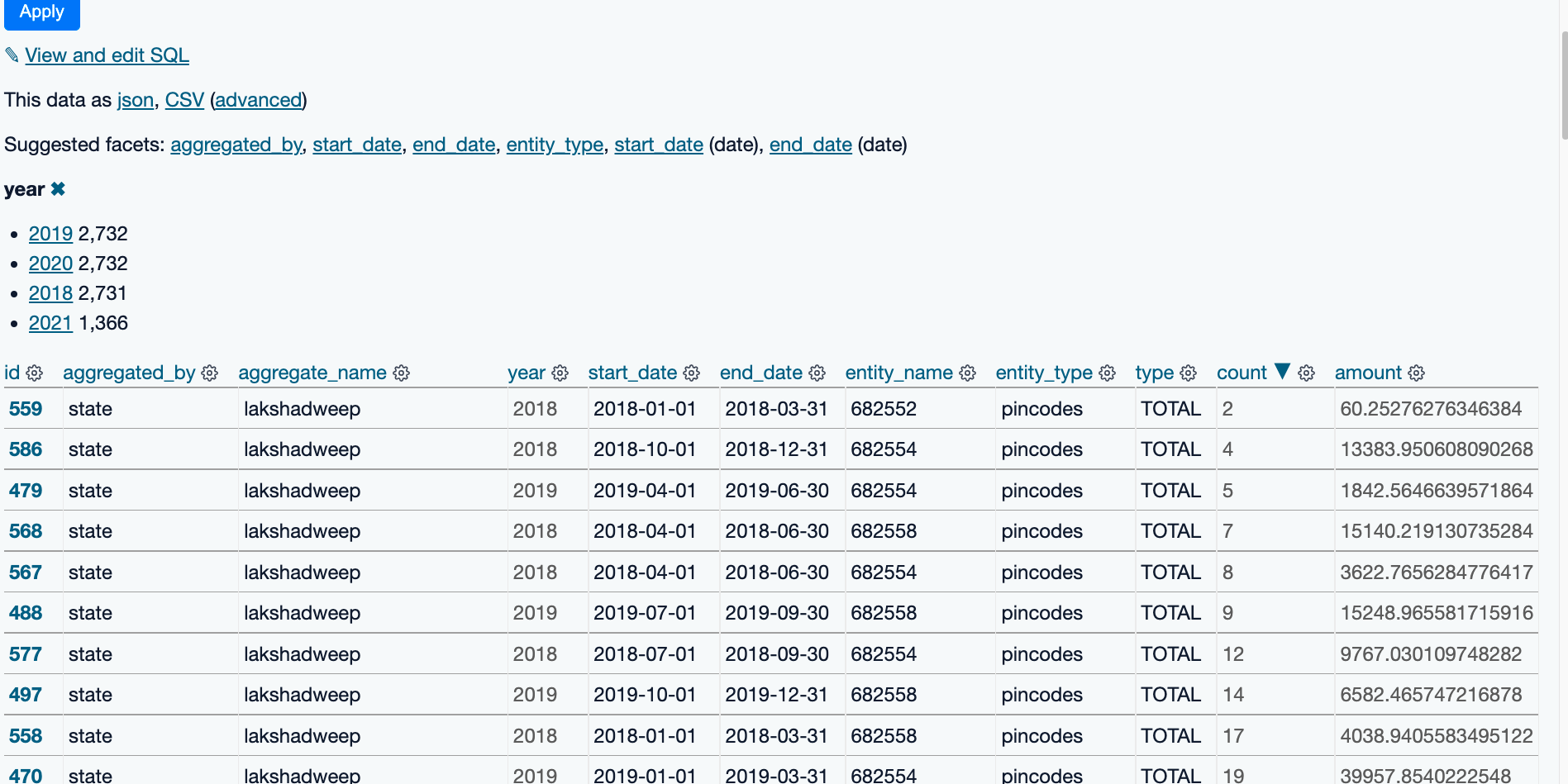The image size is (1568, 784).
Task: Sort by start_date column header
Action: click(632, 373)
